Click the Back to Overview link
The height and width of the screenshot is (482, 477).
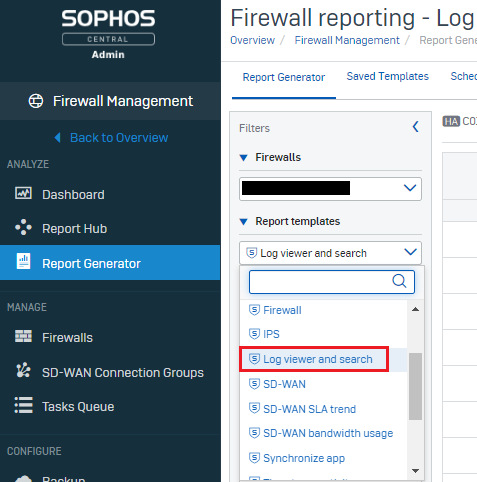click(x=119, y=138)
